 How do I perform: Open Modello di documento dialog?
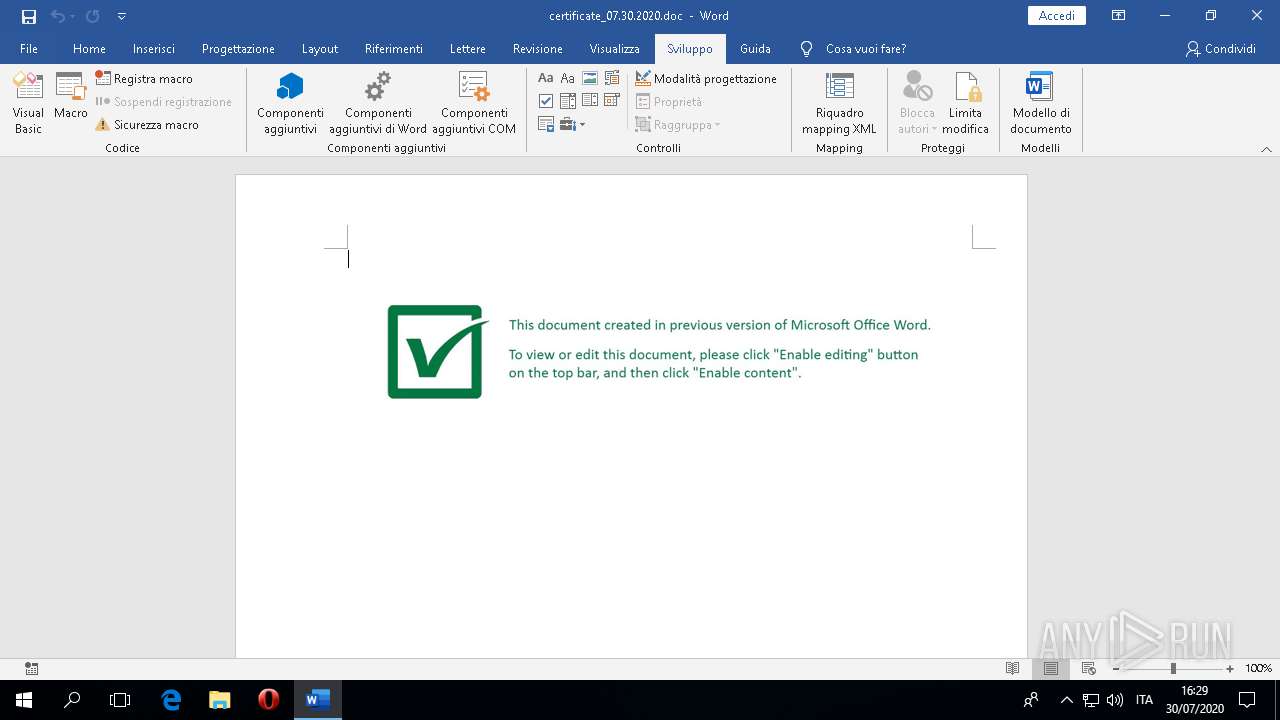[x=1040, y=103]
